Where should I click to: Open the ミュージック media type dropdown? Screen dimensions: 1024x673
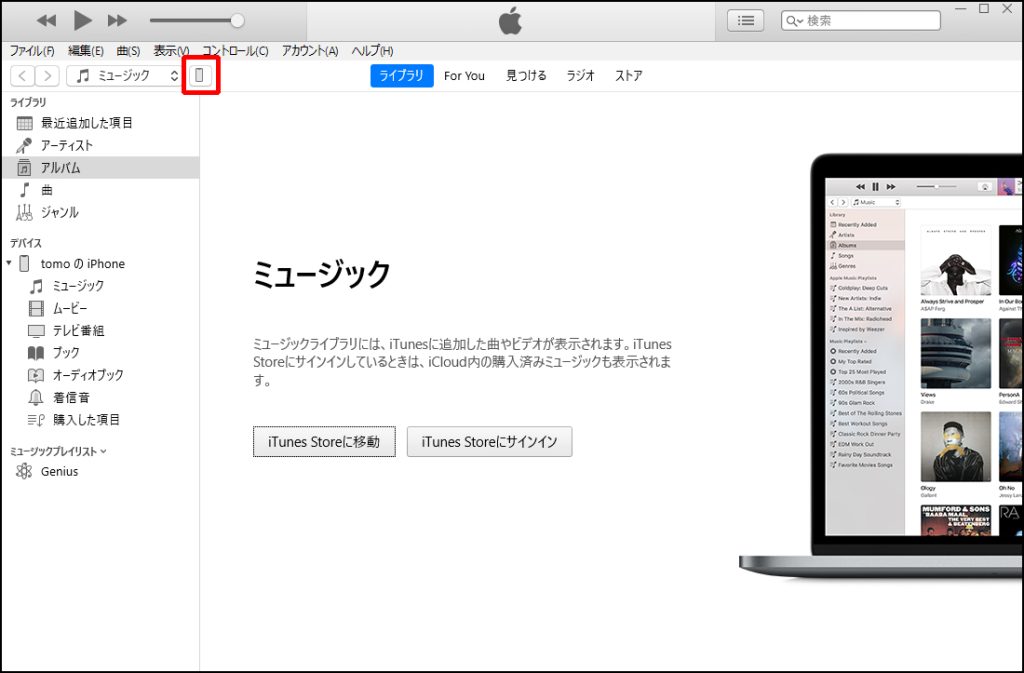point(125,76)
